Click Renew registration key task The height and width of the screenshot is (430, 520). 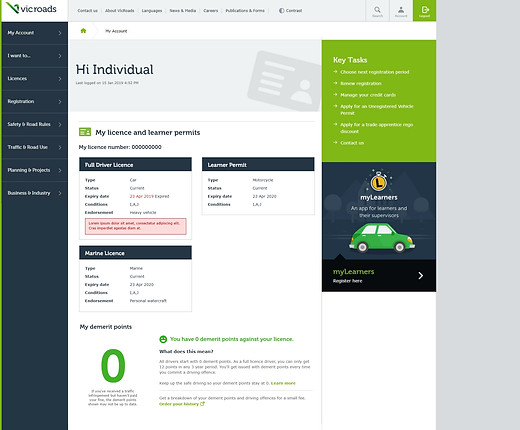(x=361, y=83)
